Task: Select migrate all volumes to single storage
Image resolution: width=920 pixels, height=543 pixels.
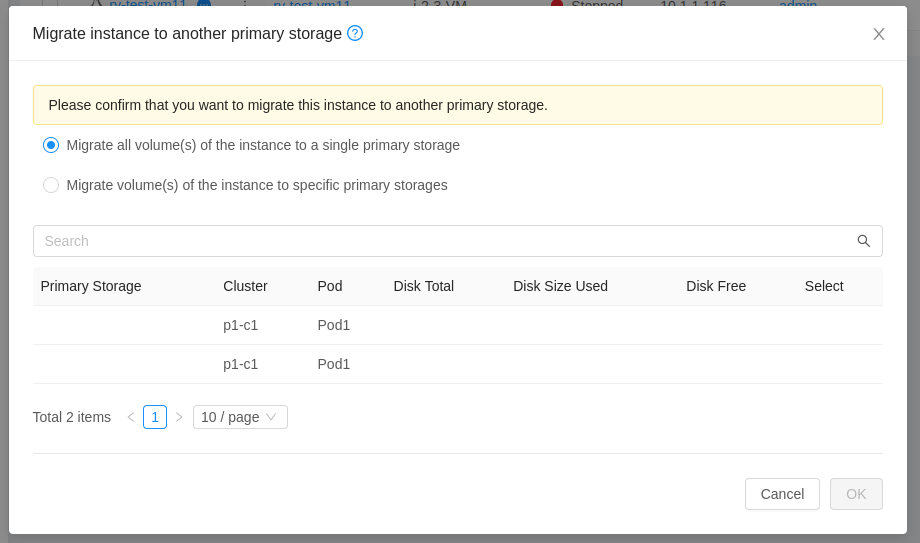Action: coord(51,145)
